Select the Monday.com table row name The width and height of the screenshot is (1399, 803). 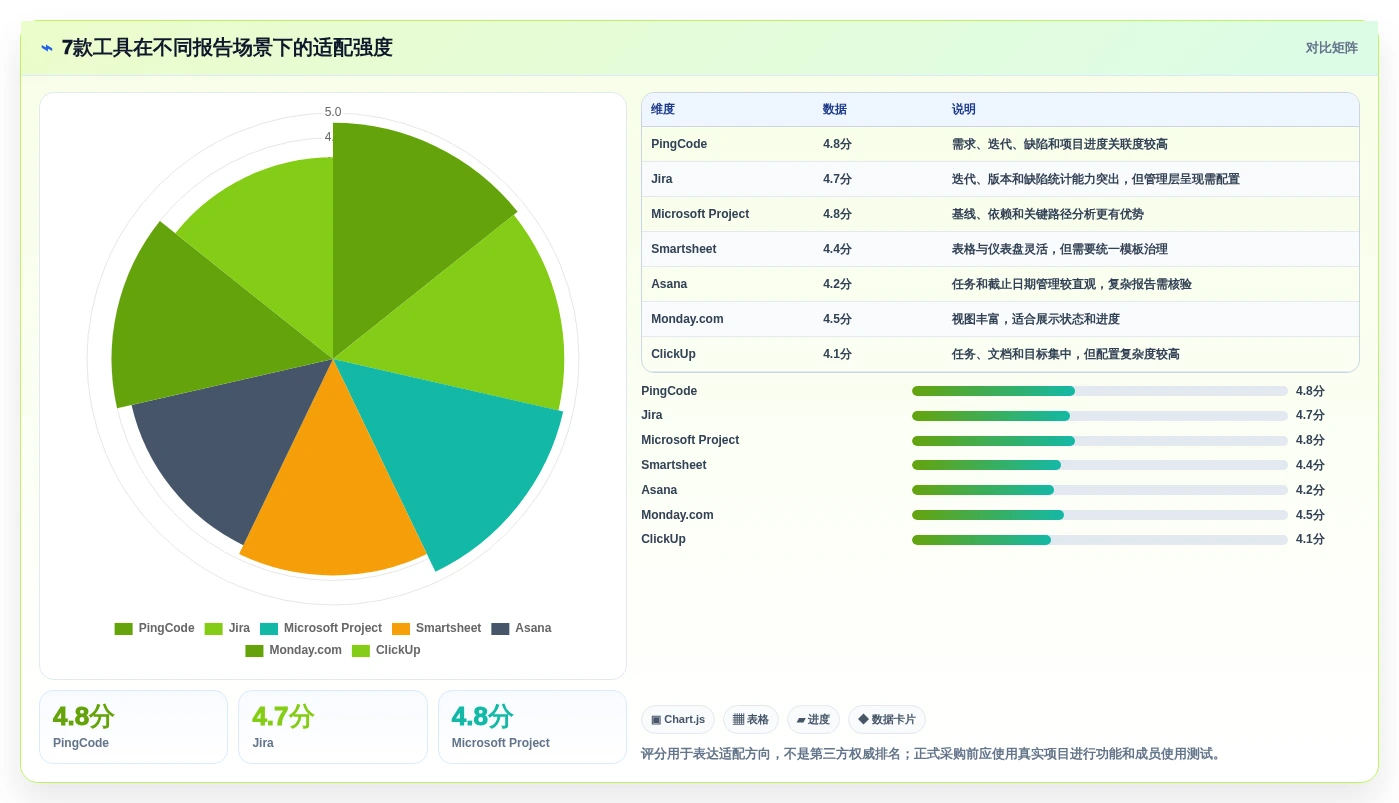pos(687,319)
